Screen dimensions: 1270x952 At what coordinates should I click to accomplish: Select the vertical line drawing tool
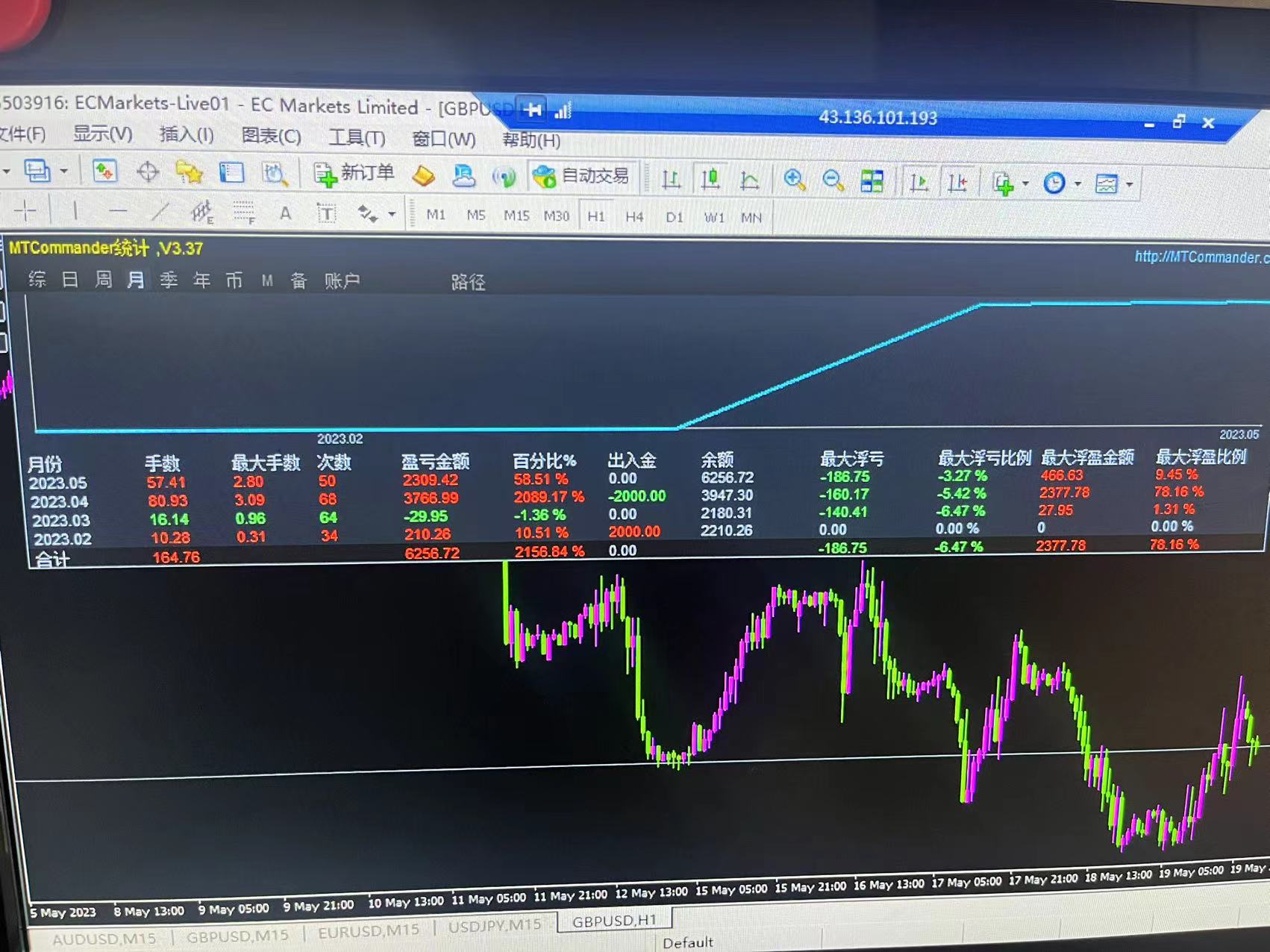pyautogui.click(x=75, y=211)
